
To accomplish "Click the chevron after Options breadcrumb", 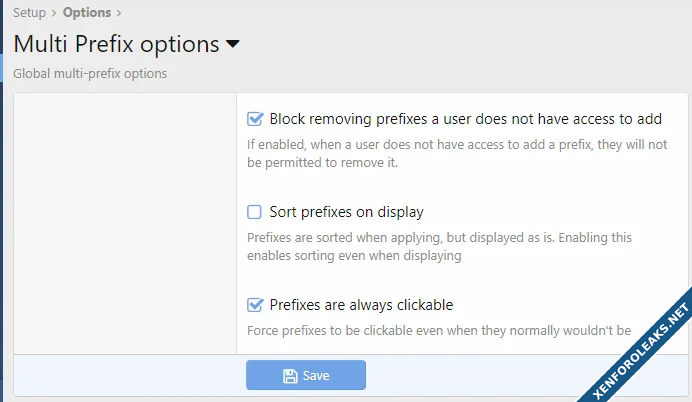I will pyautogui.click(x=119, y=13).
